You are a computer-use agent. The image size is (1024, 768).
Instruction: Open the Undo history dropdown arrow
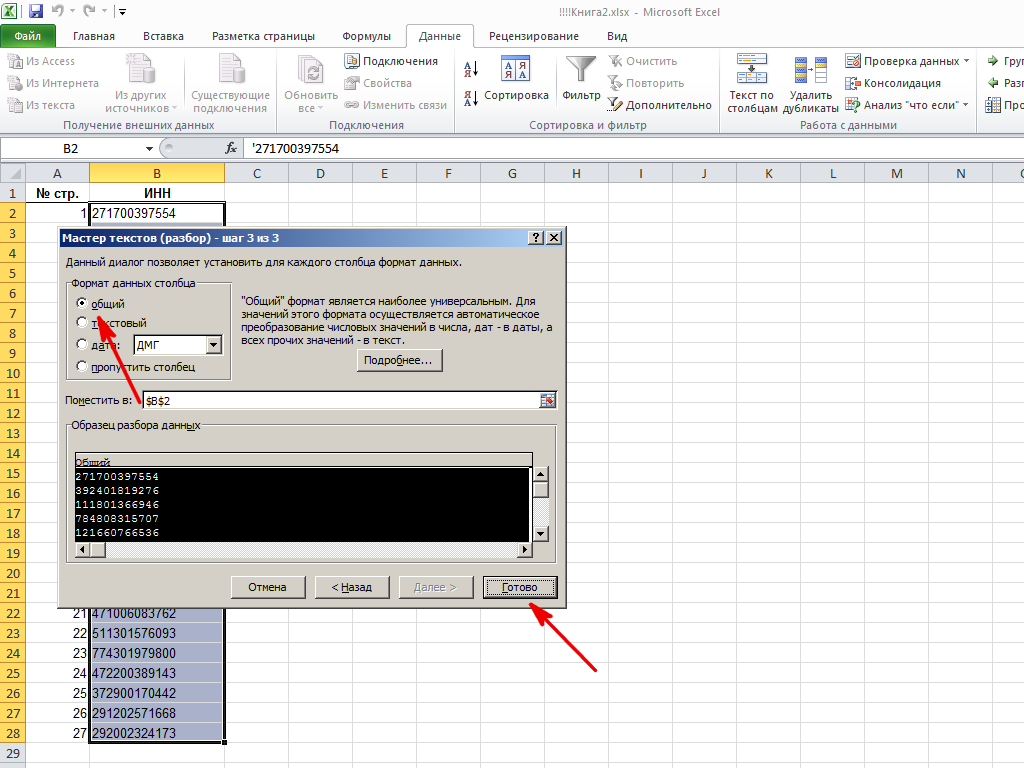pos(72,12)
